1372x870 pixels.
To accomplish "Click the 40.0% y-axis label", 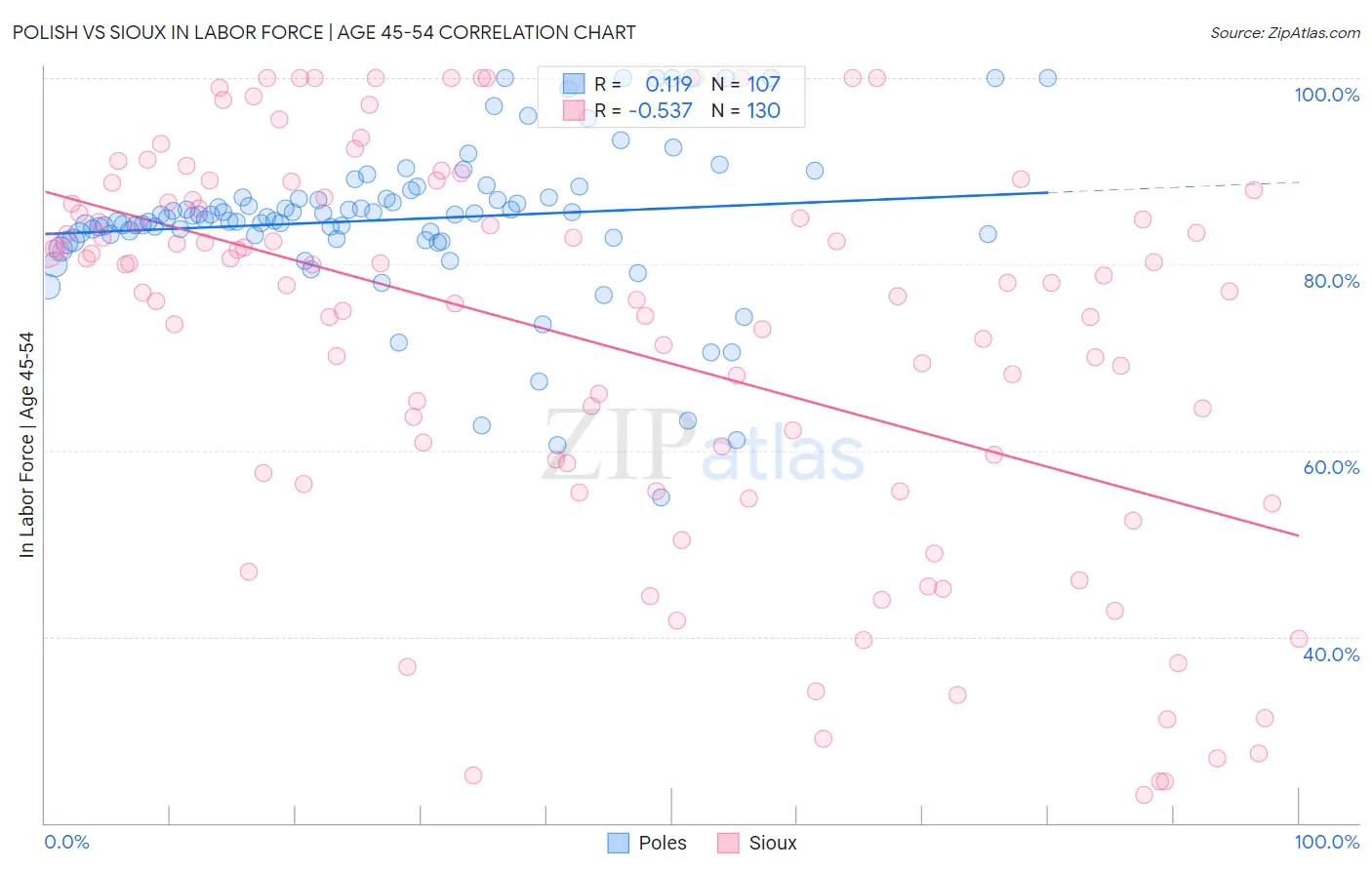I will click(1331, 654).
